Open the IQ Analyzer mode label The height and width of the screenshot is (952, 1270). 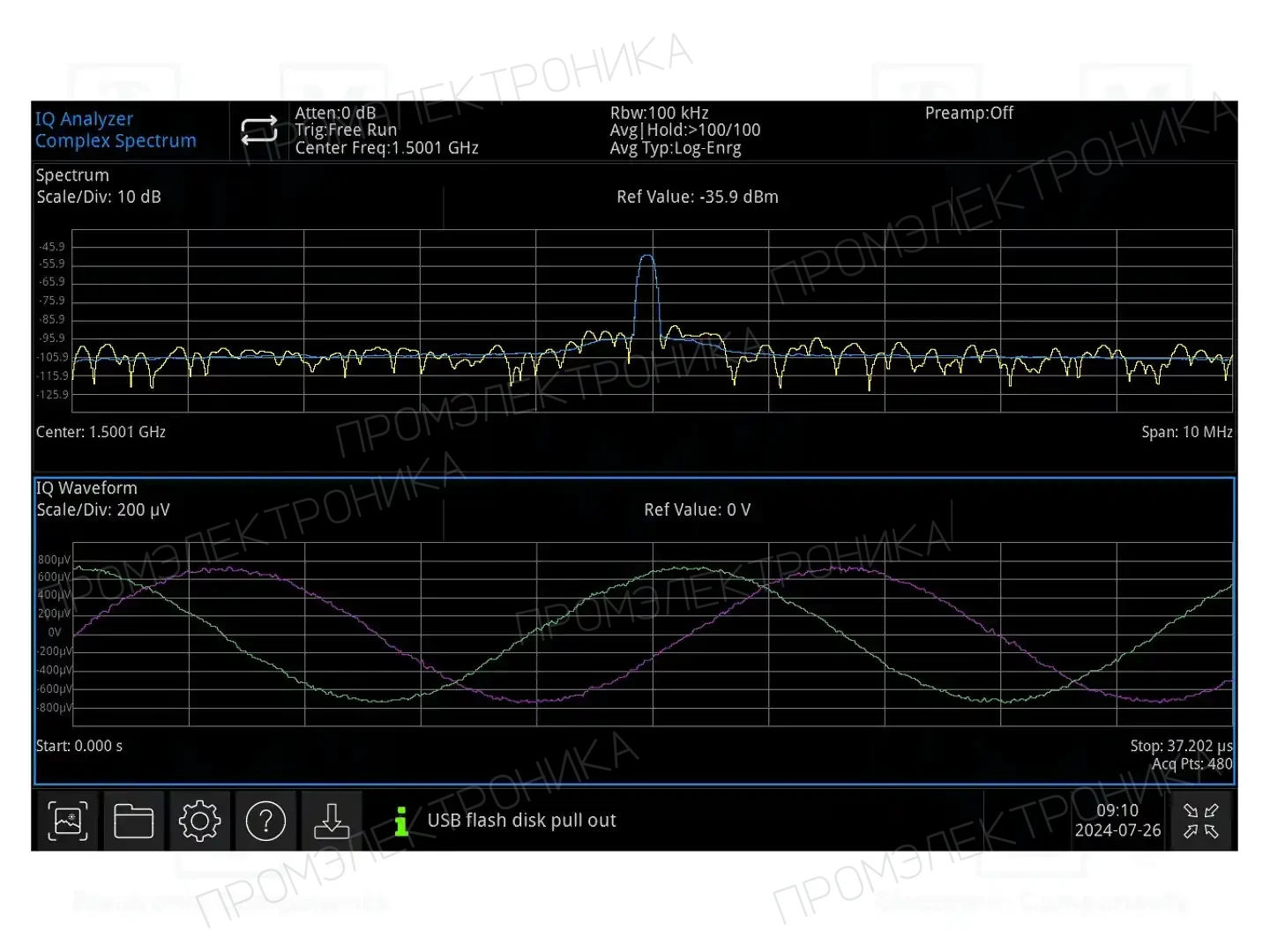coord(84,119)
